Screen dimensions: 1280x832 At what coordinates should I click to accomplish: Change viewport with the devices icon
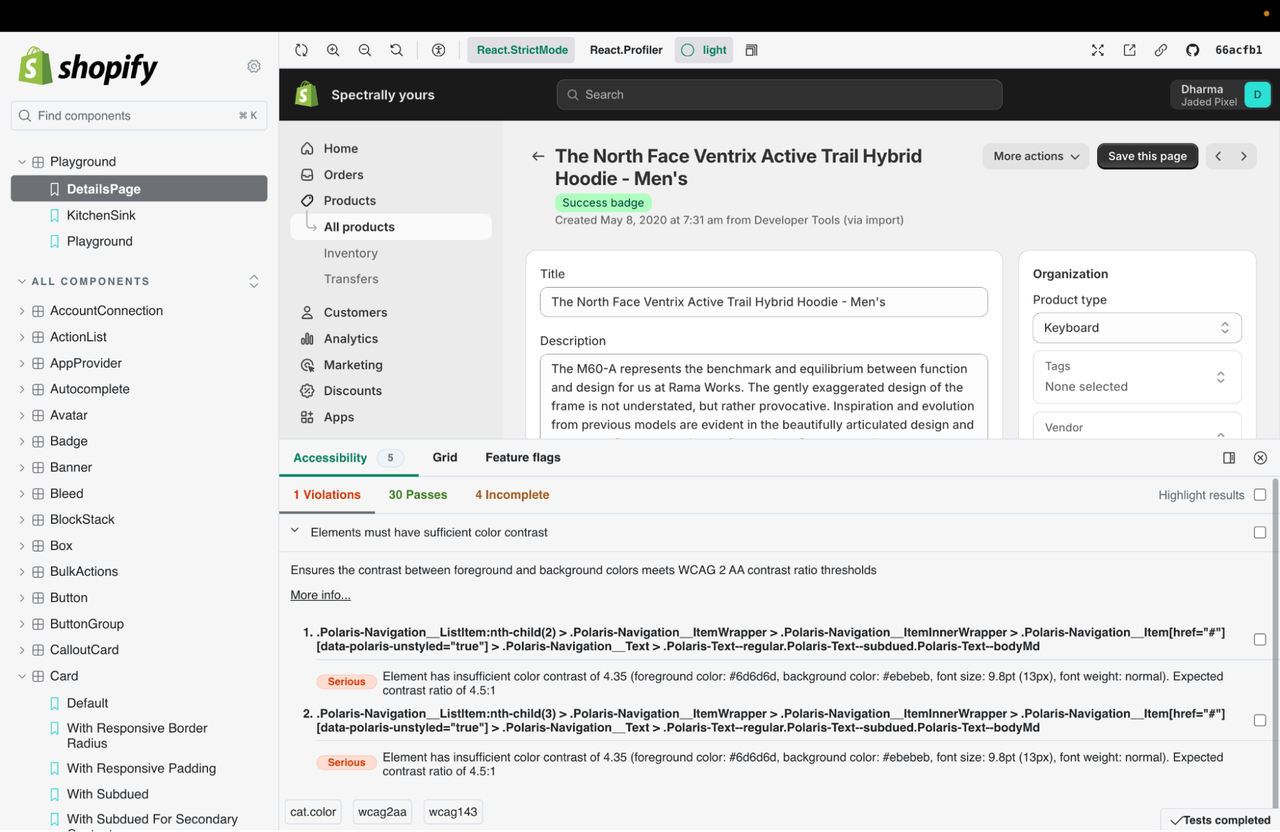(x=751, y=49)
